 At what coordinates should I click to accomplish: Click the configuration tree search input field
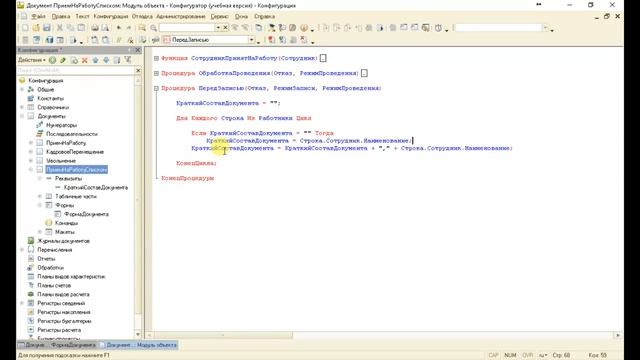[75, 71]
